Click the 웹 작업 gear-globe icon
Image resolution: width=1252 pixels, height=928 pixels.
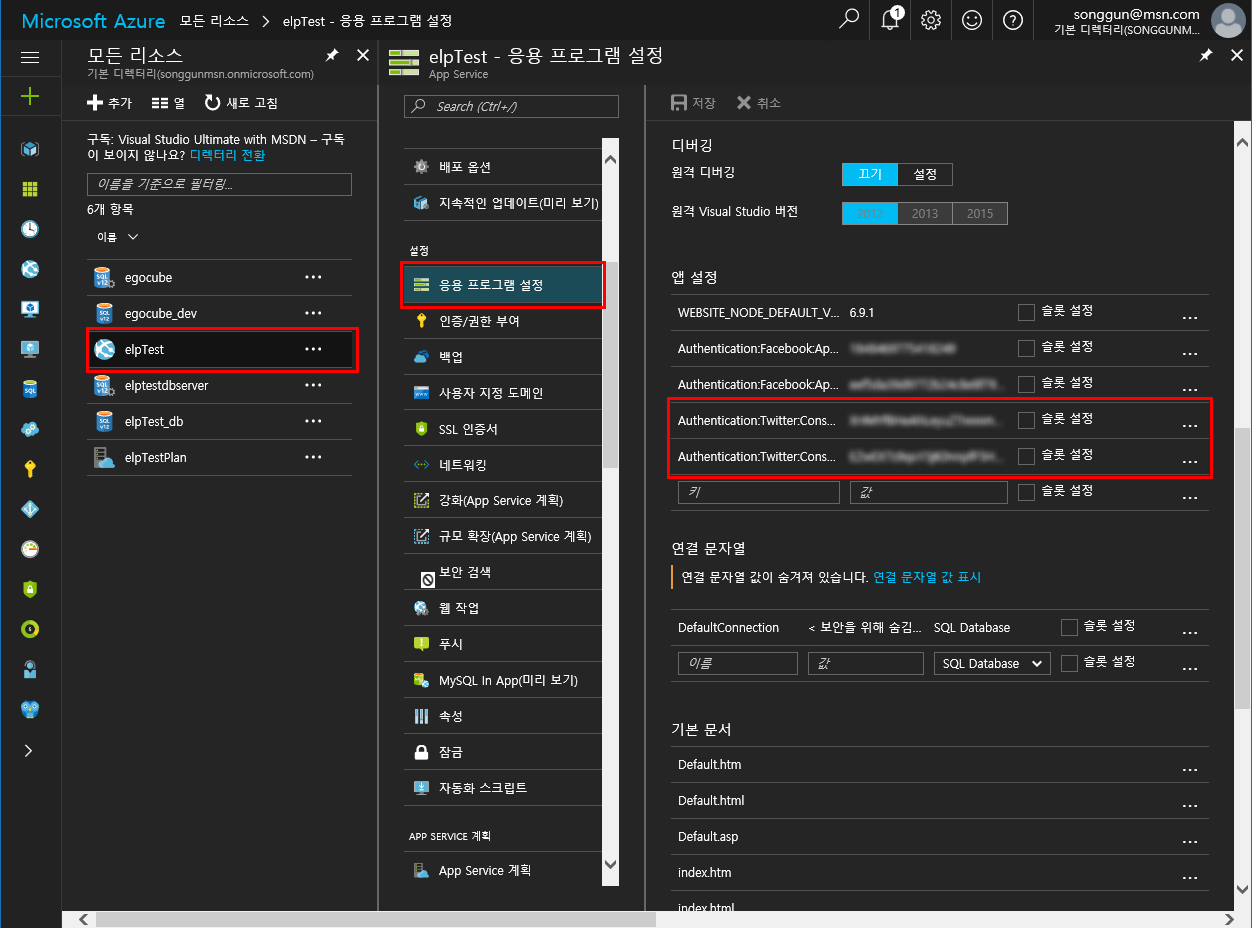[421, 608]
